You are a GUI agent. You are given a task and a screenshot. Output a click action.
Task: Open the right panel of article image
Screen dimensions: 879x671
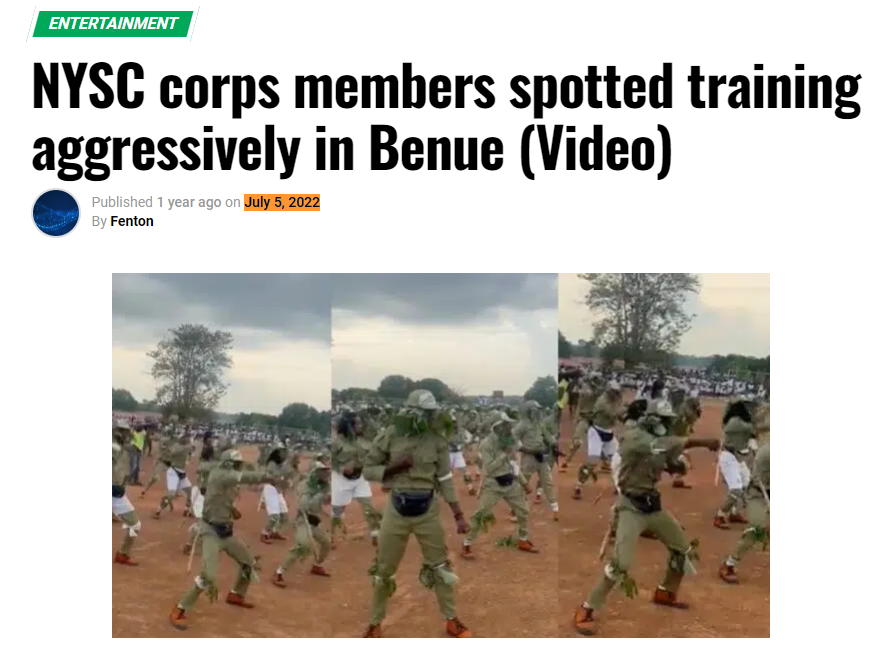(x=664, y=455)
